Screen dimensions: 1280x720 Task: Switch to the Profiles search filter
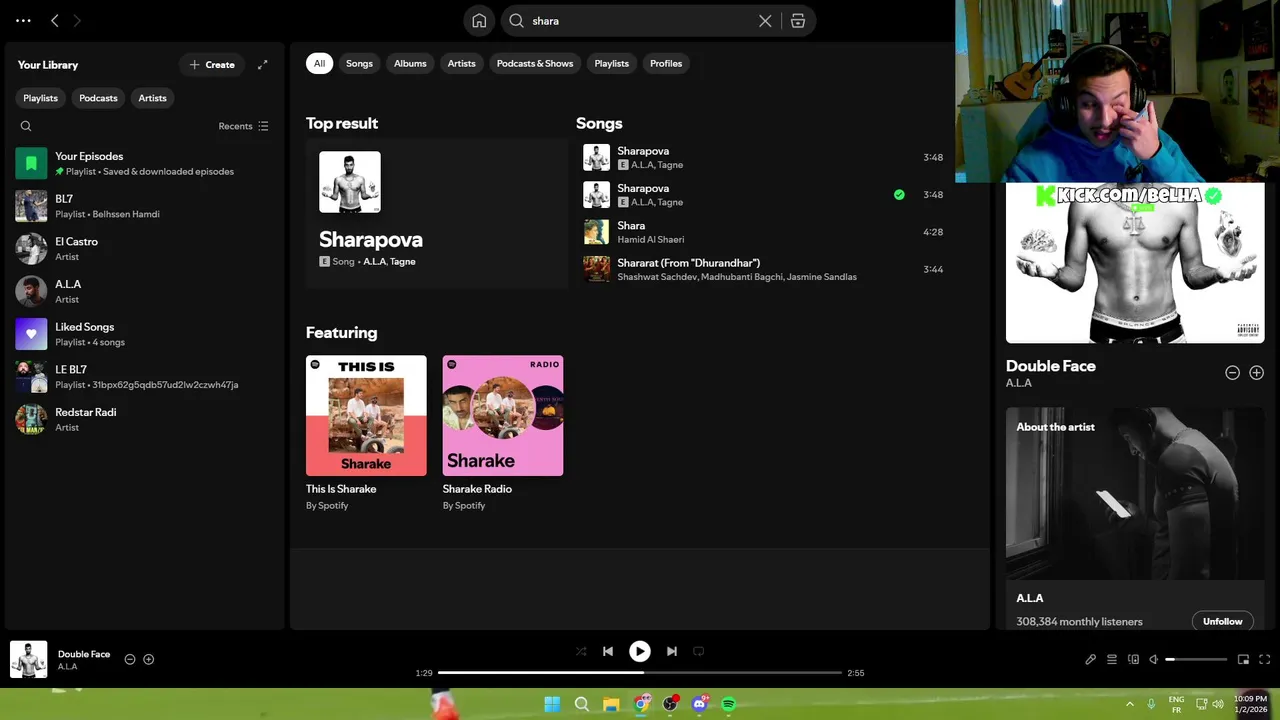click(666, 63)
